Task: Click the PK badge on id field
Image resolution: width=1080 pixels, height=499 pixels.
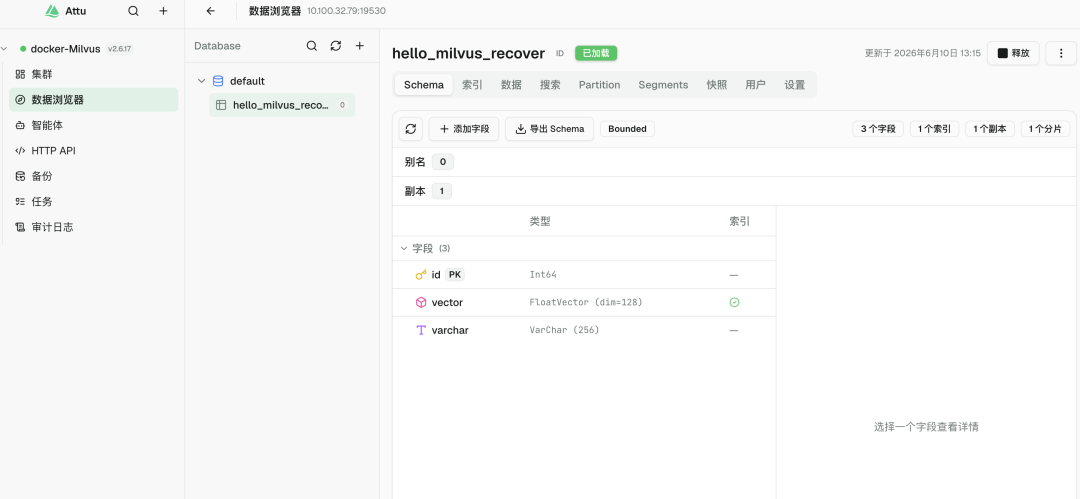Action: click(455, 275)
